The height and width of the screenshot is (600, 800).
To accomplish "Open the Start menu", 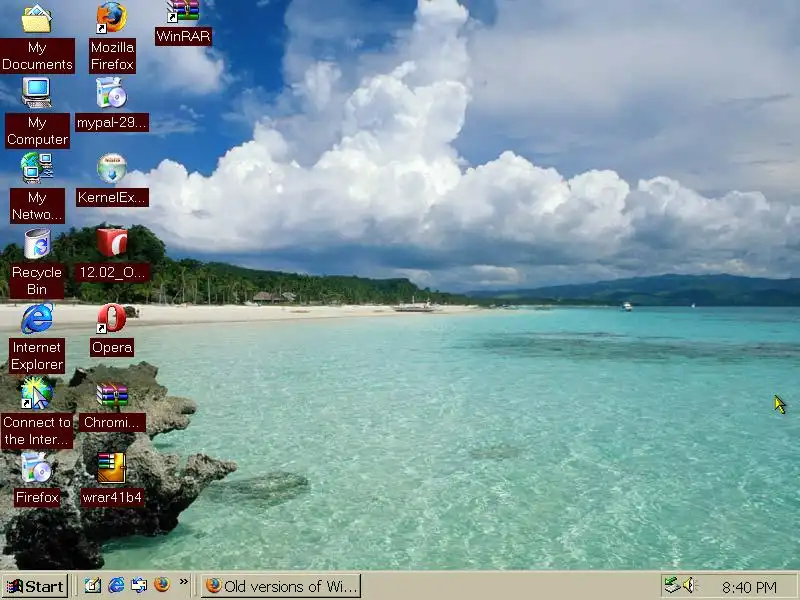I will (x=35, y=586).
